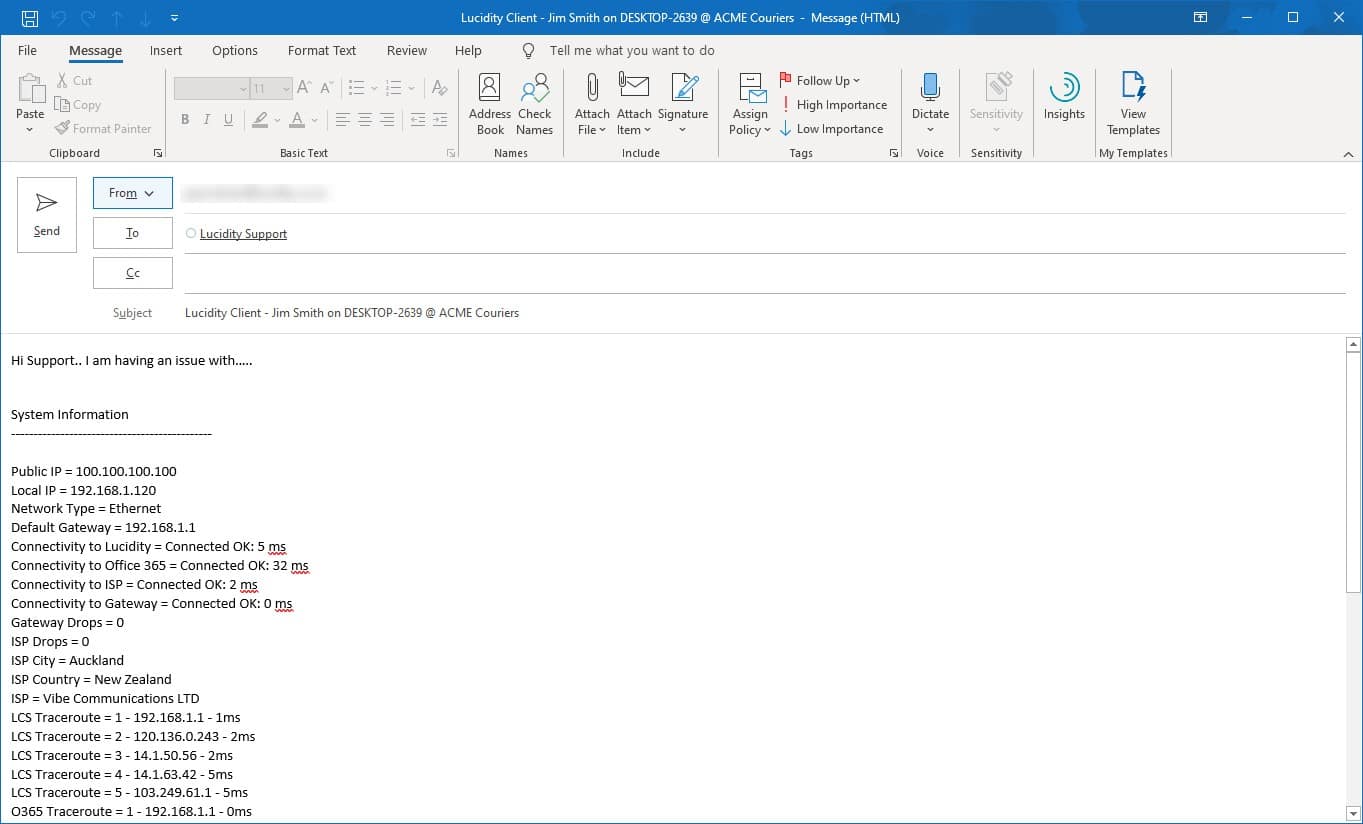
Task: Run Check Names on recipients
Action: (x=535, y=104)
